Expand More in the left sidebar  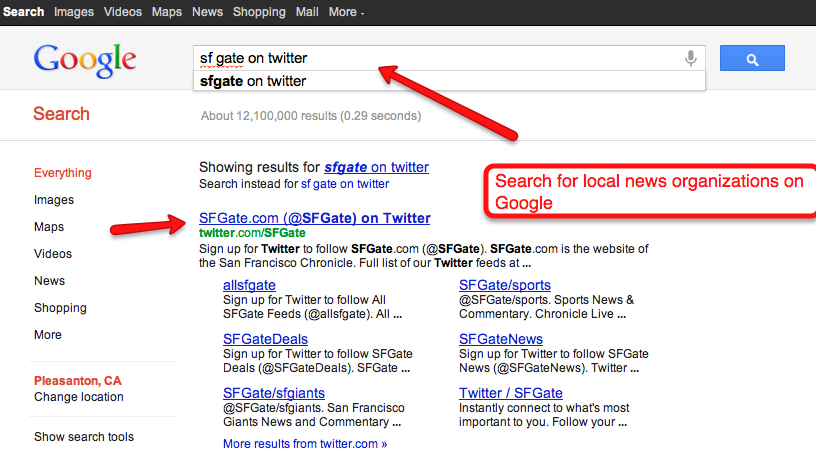(48, 335)
